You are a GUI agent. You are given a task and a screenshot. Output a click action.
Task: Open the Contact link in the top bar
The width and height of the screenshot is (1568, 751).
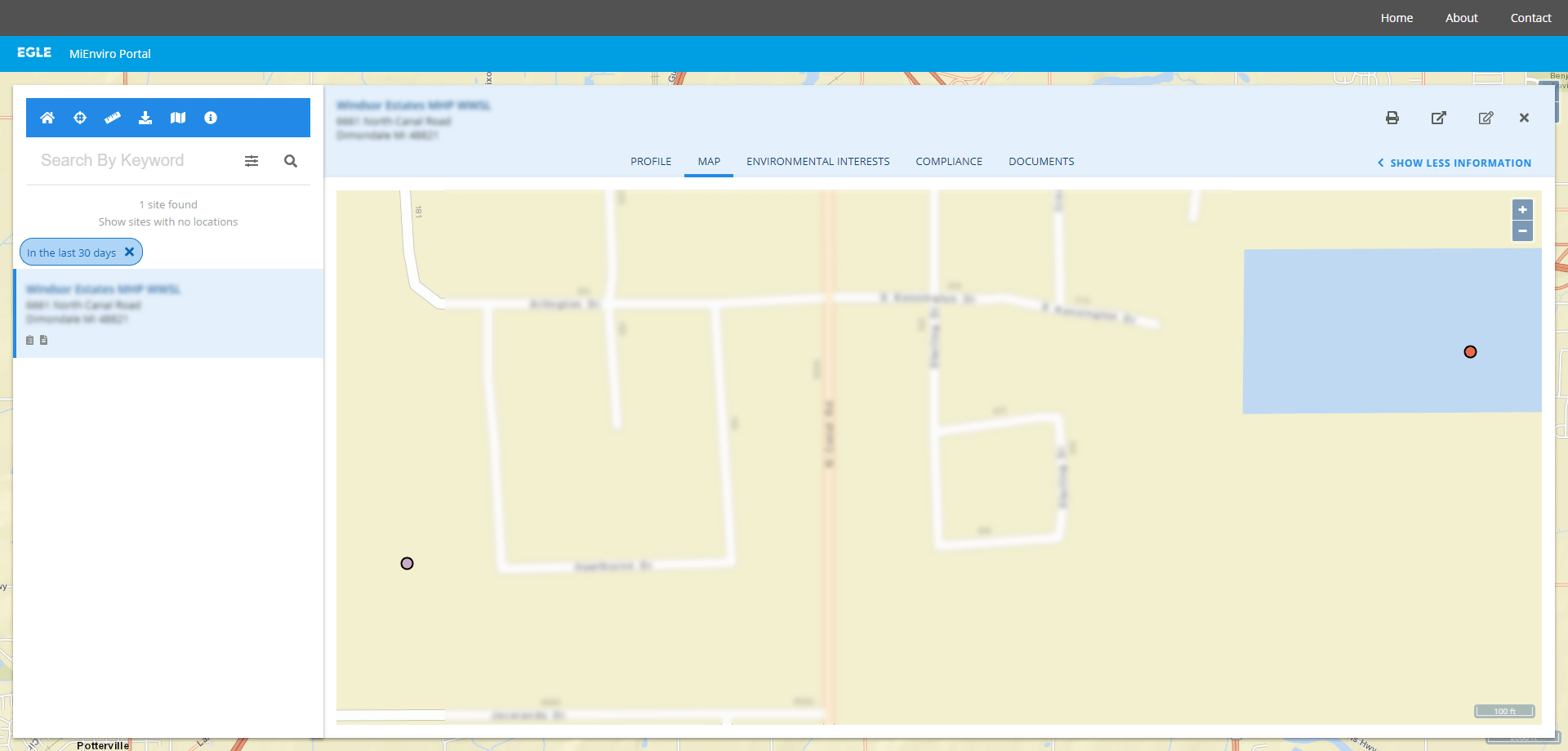pyautogui.click(x=1530, y=18)
